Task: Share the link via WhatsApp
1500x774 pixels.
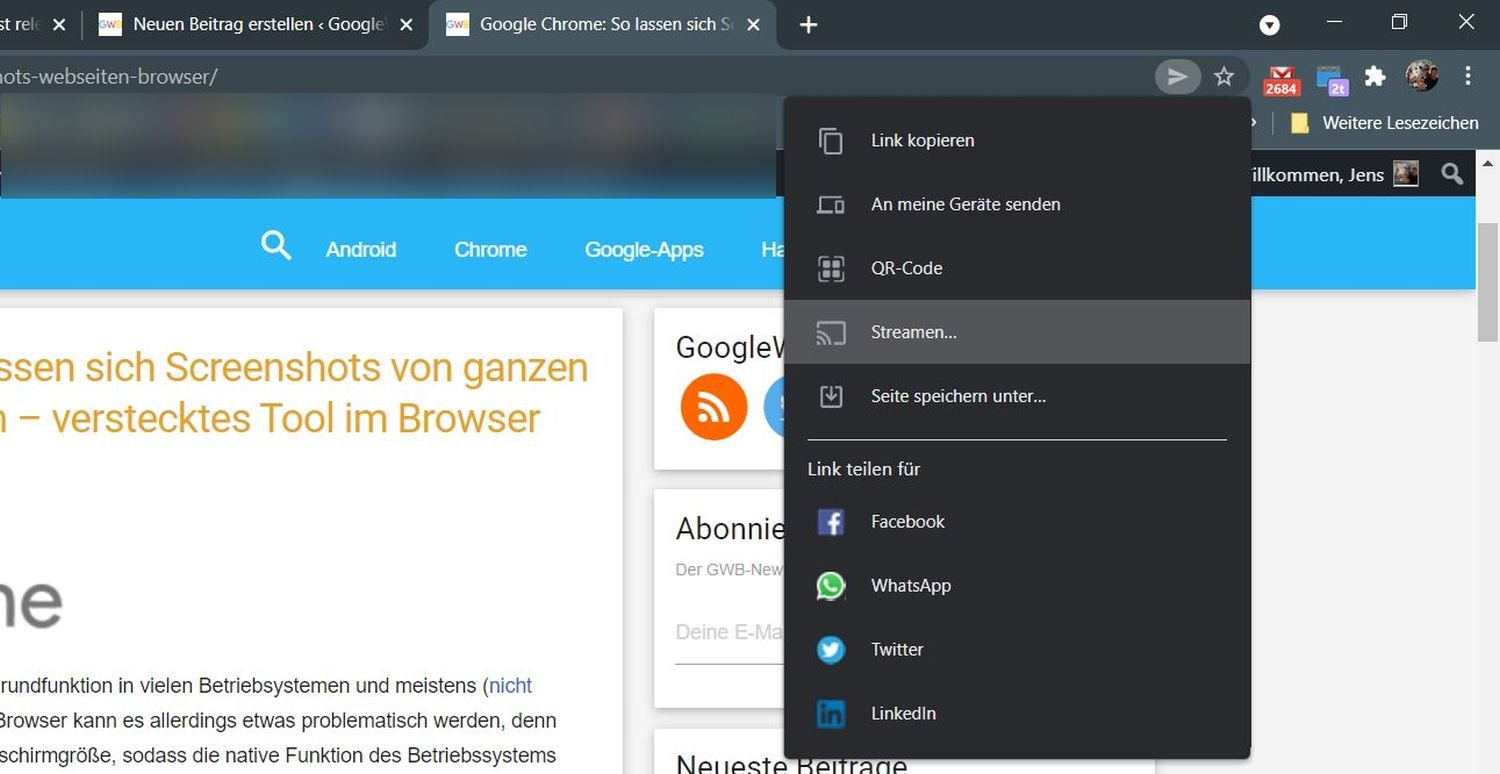Action: [x=910, y=586]
